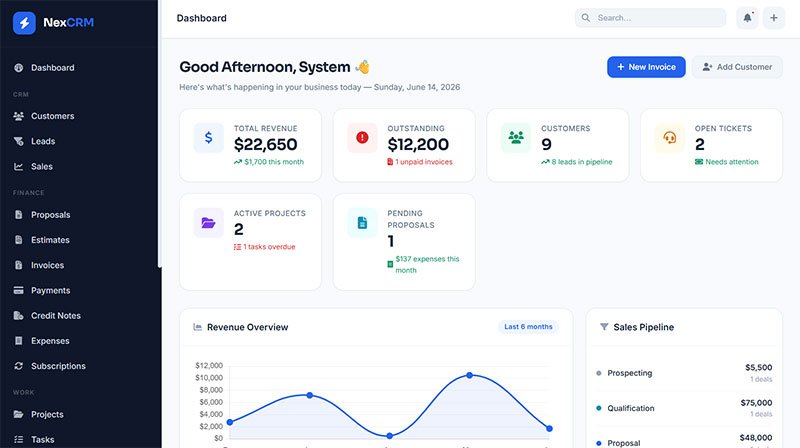Click the New Invoice button
The width and height of the screenshot is (800, 448).
point(646,67)
